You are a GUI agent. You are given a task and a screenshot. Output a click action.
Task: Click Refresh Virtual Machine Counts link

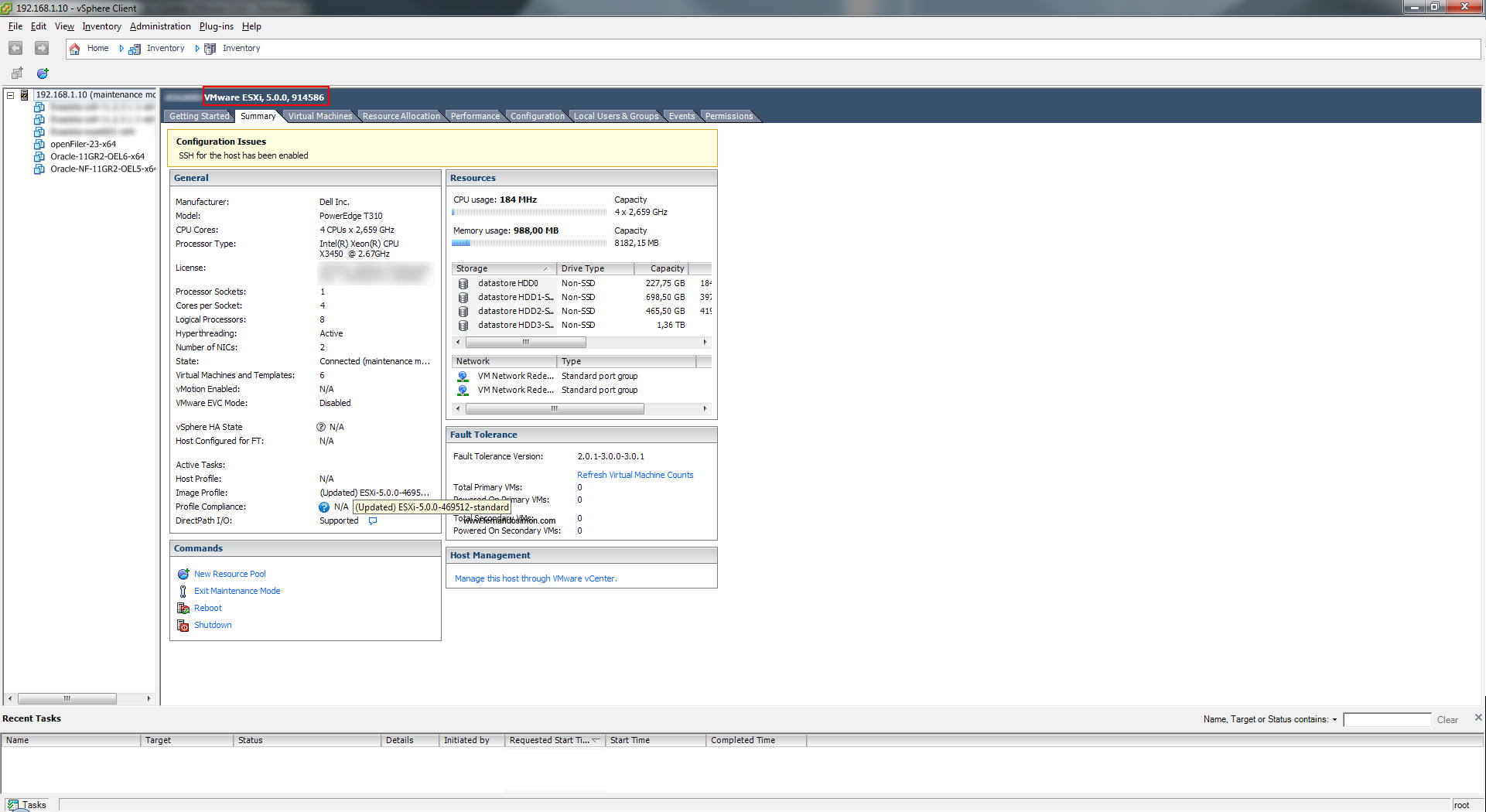tap(635, 476)
